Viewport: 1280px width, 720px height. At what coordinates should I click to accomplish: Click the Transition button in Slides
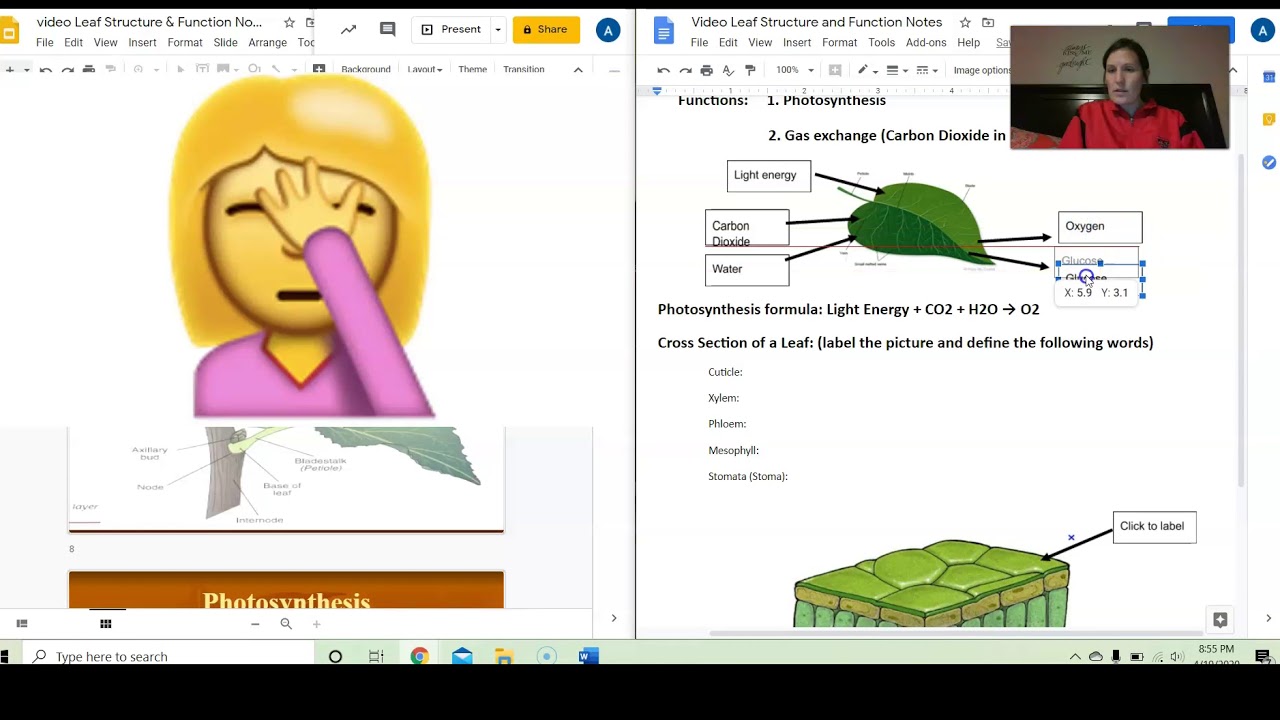pyautogui.click(x=524, y=69)
